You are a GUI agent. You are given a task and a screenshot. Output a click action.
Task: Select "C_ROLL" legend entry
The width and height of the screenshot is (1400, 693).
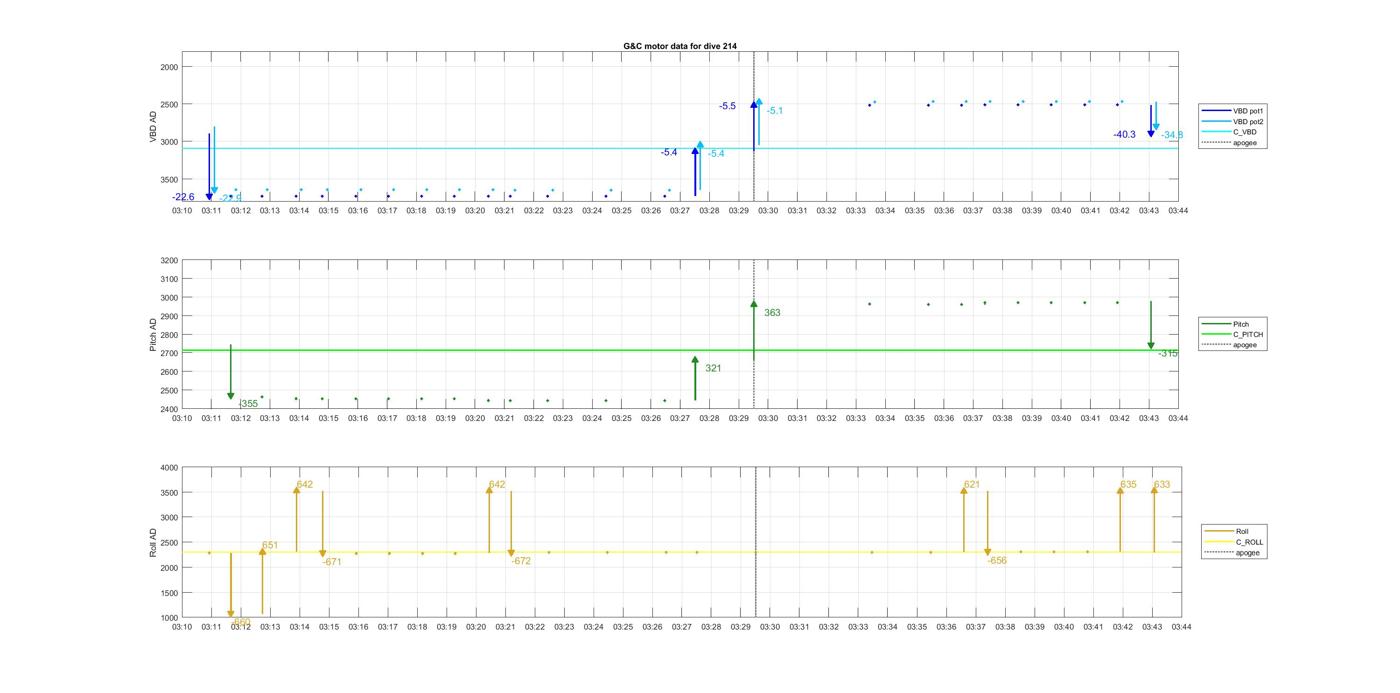click(1250, 542)
